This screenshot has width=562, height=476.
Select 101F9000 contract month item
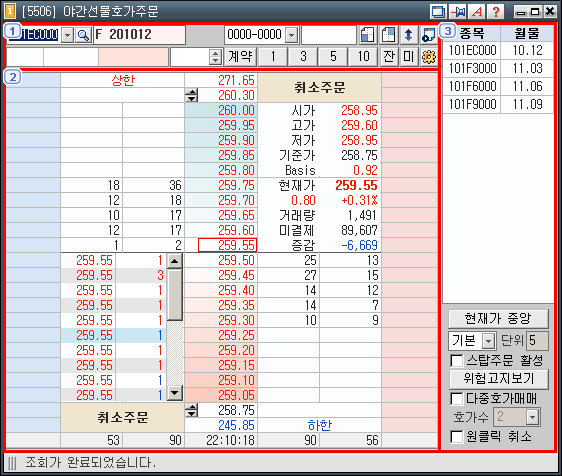[498, 104]
